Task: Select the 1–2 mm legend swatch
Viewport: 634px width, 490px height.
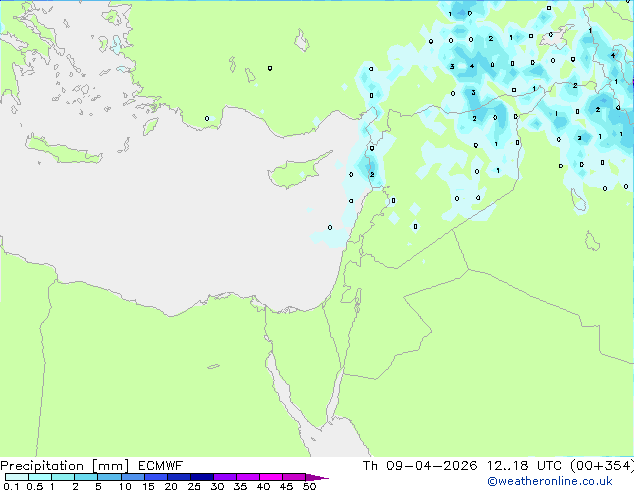Action: tap(63, 477)
